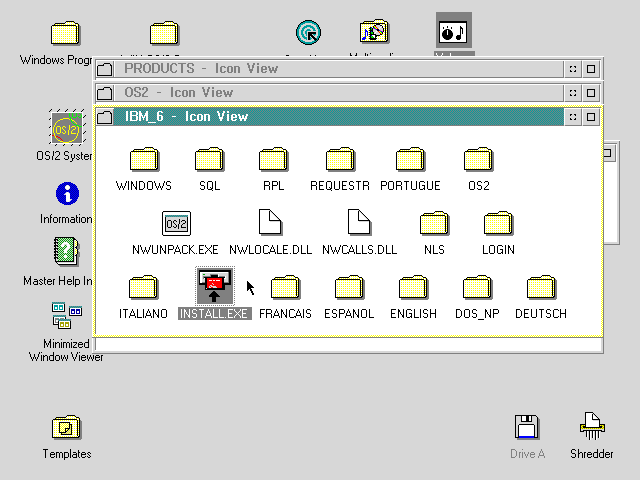This screenshot has height=480, width=640.
Task: Select the teal pointer icon on desktop
Action: tap(308, 33)
